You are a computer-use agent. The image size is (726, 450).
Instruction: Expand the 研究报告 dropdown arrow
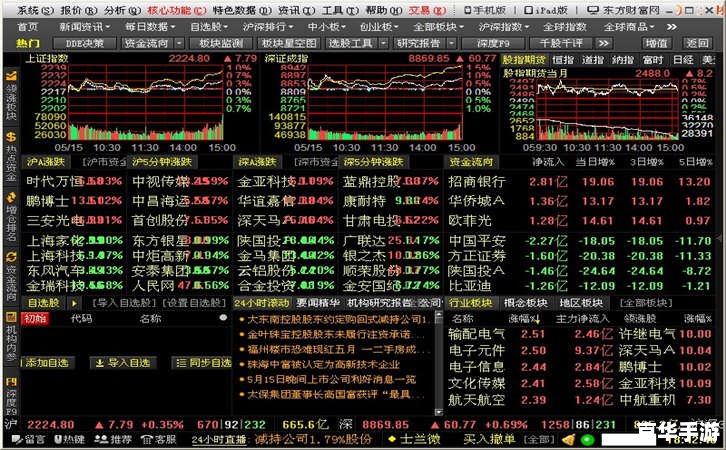[x=451, y=44]
